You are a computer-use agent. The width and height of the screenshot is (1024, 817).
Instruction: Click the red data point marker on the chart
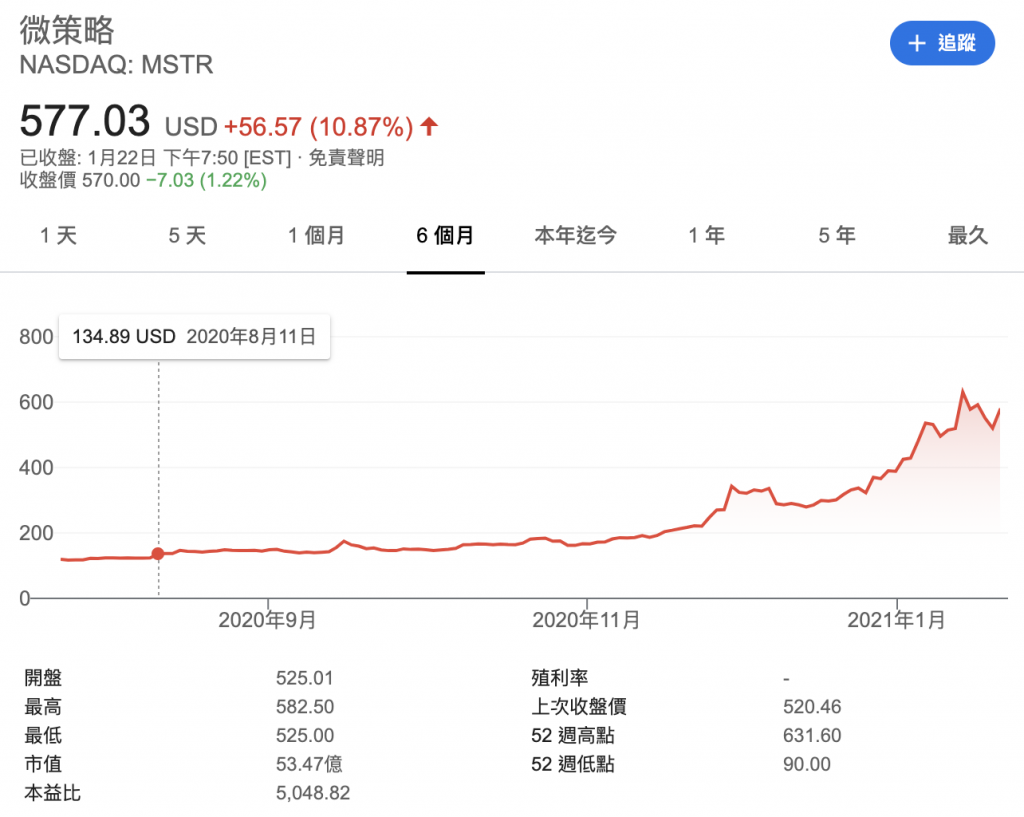(x=158, y=554)
